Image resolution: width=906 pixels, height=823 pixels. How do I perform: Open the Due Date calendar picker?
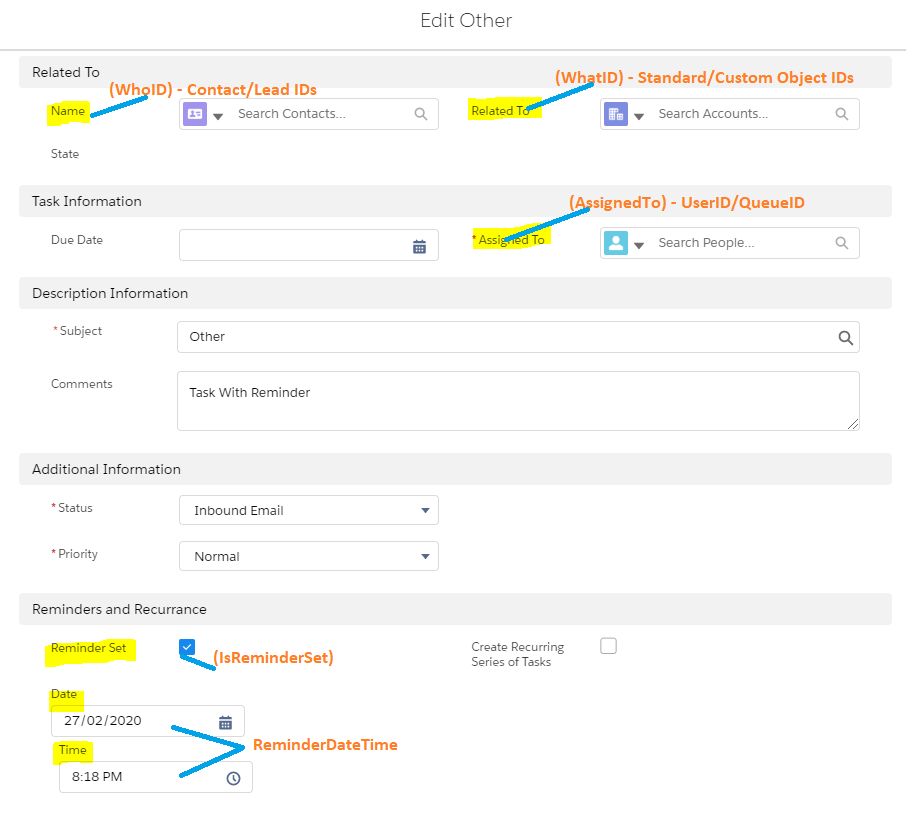click(419, 245)
